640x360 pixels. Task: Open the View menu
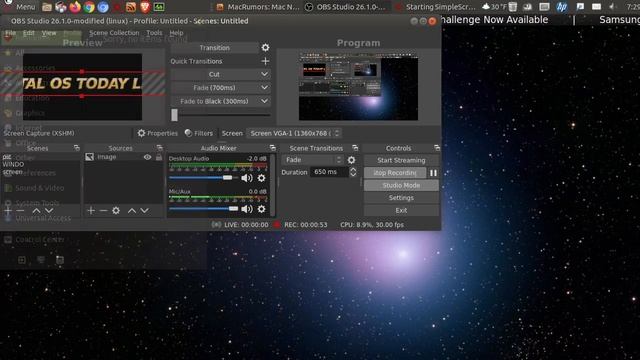49,33
